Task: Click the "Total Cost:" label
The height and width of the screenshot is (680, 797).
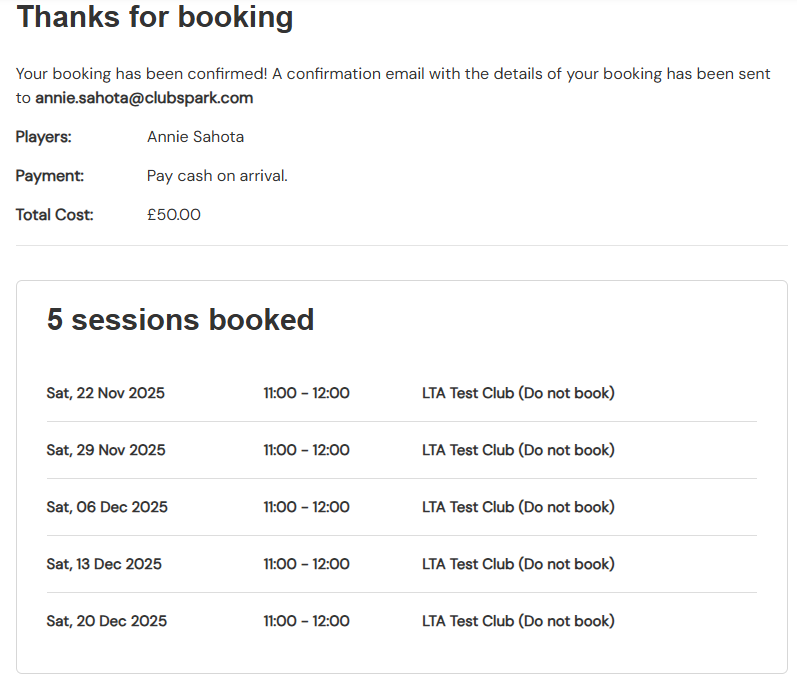Action: click(55, 214)
